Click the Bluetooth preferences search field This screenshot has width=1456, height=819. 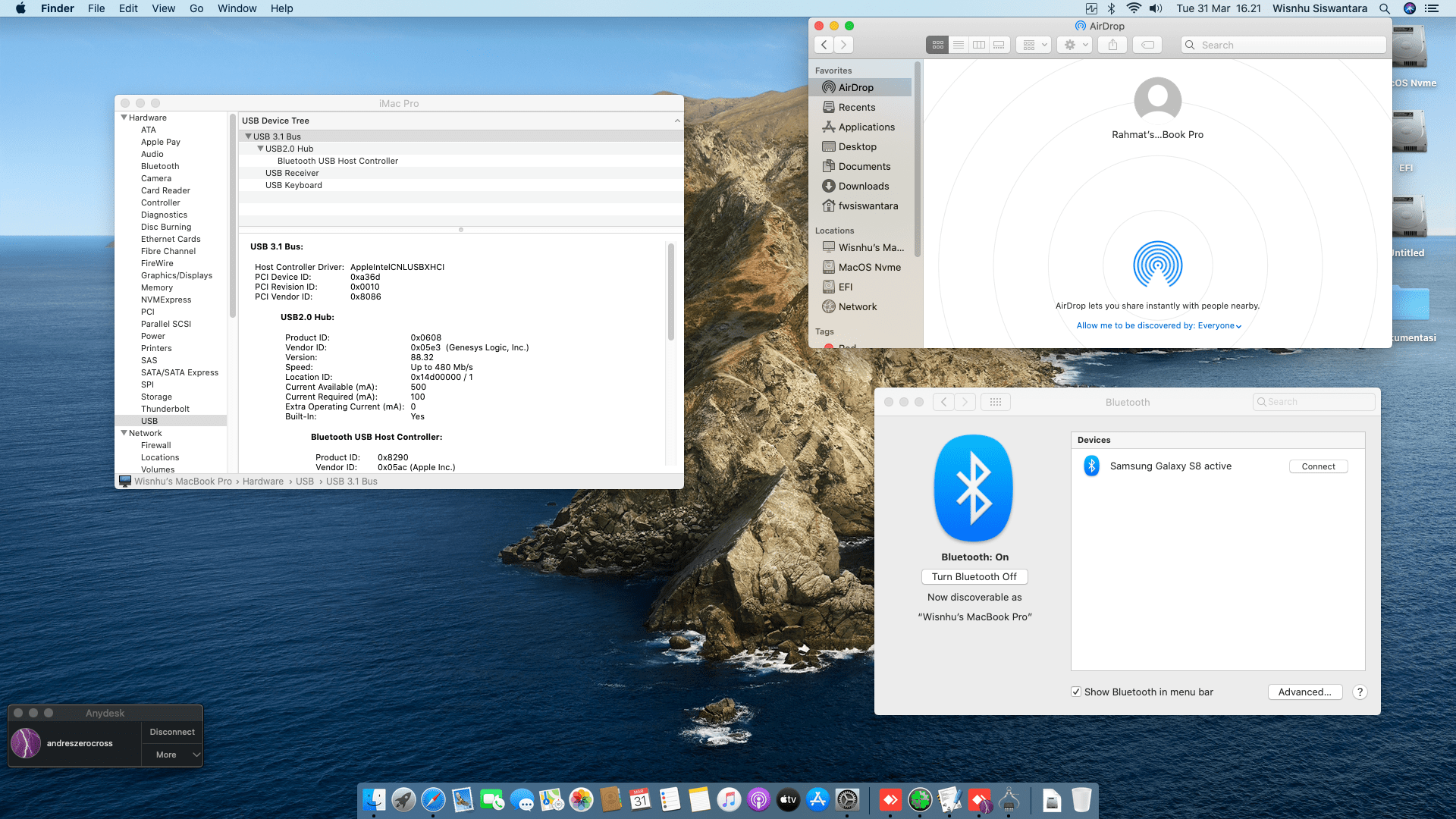coord(1314,402)
